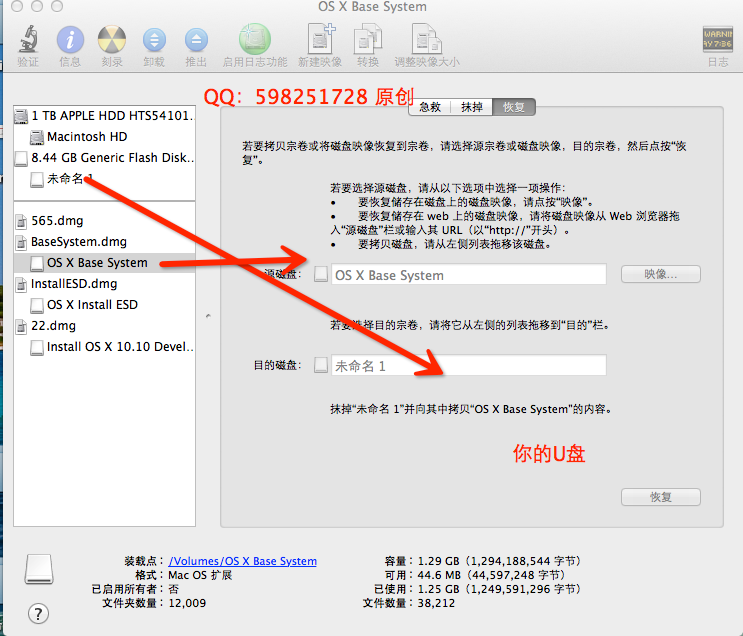Screen dimensions: 743x636
Task: Click the Verify (验证) microscope icon
Action: click(x=28, y=39)
